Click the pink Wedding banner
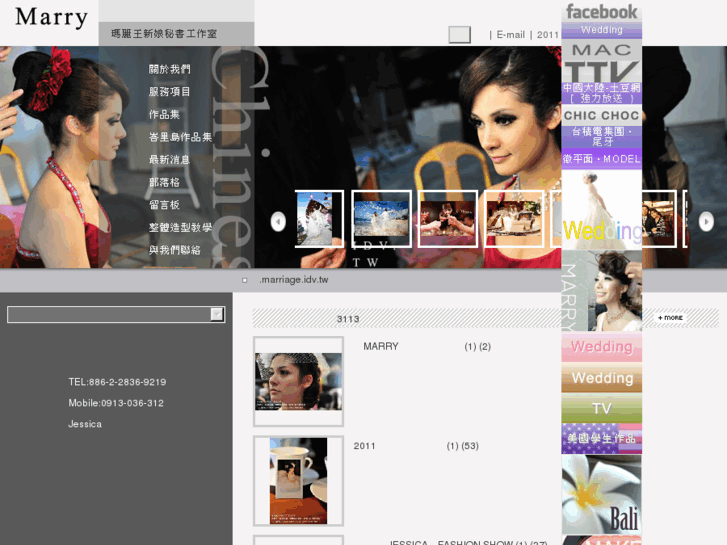This screenshot has height=545, width=727. (601, 347)
